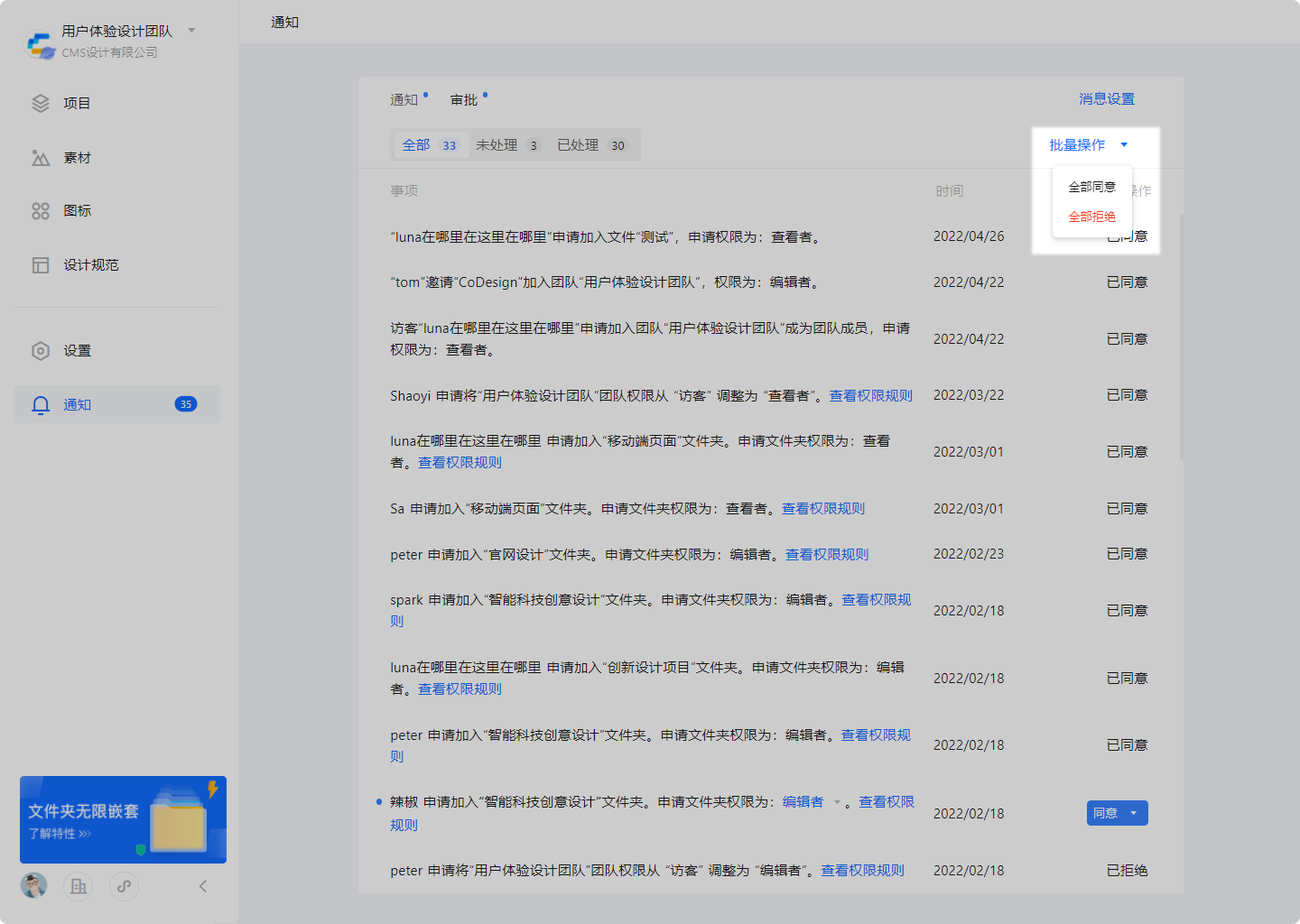The width and height of the screenshot is (1300, 924).
Task: Click 同意 button for 辣椒 request
Action: (1106, 813)
